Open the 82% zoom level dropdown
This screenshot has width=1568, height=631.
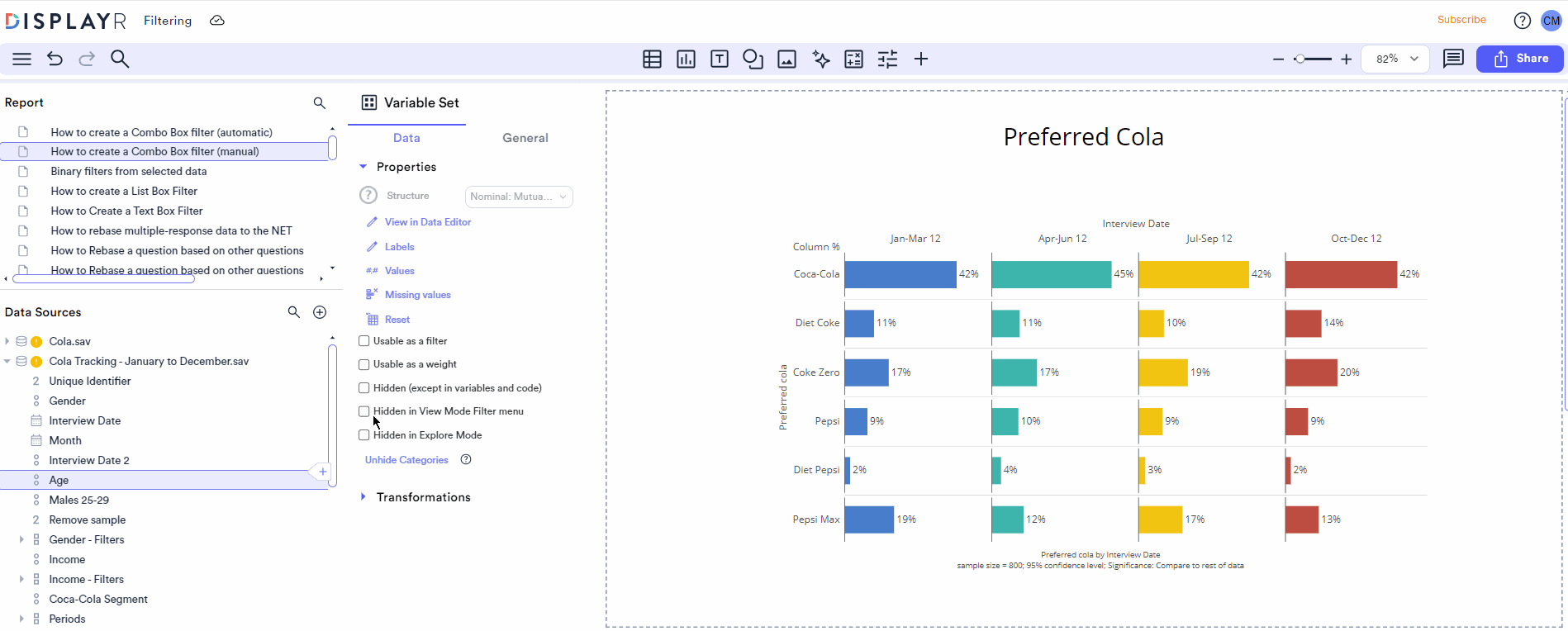[x=1395, y=59]
